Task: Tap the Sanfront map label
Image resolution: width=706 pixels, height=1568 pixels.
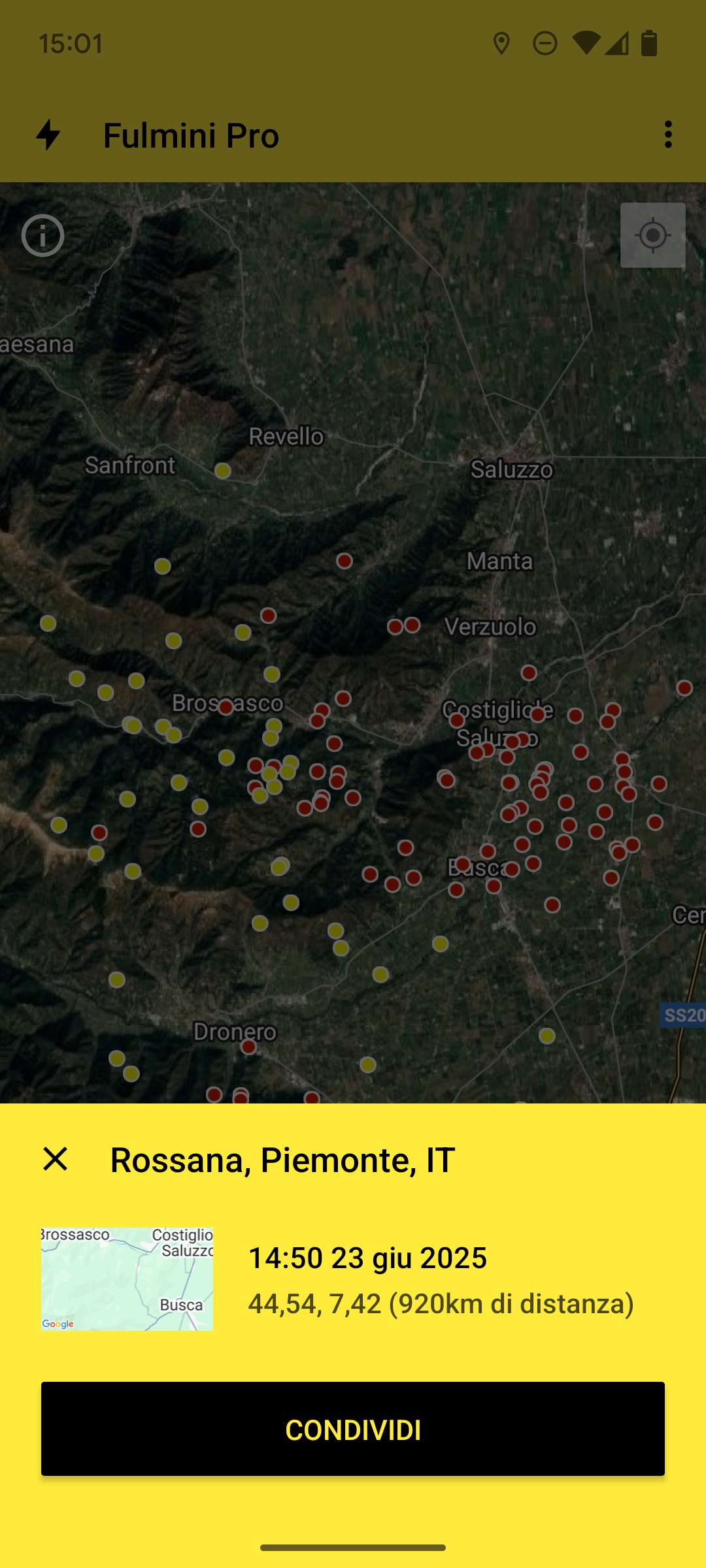Action: [x=130, y=465]
